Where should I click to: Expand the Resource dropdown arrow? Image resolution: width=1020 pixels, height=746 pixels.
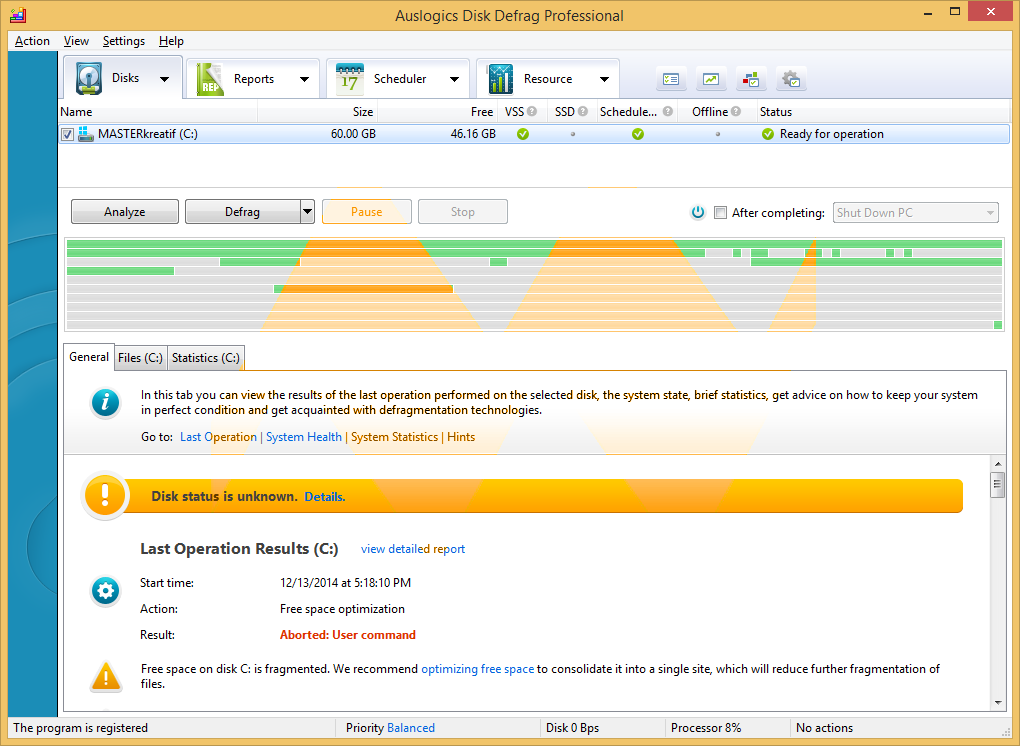(604, 79)
